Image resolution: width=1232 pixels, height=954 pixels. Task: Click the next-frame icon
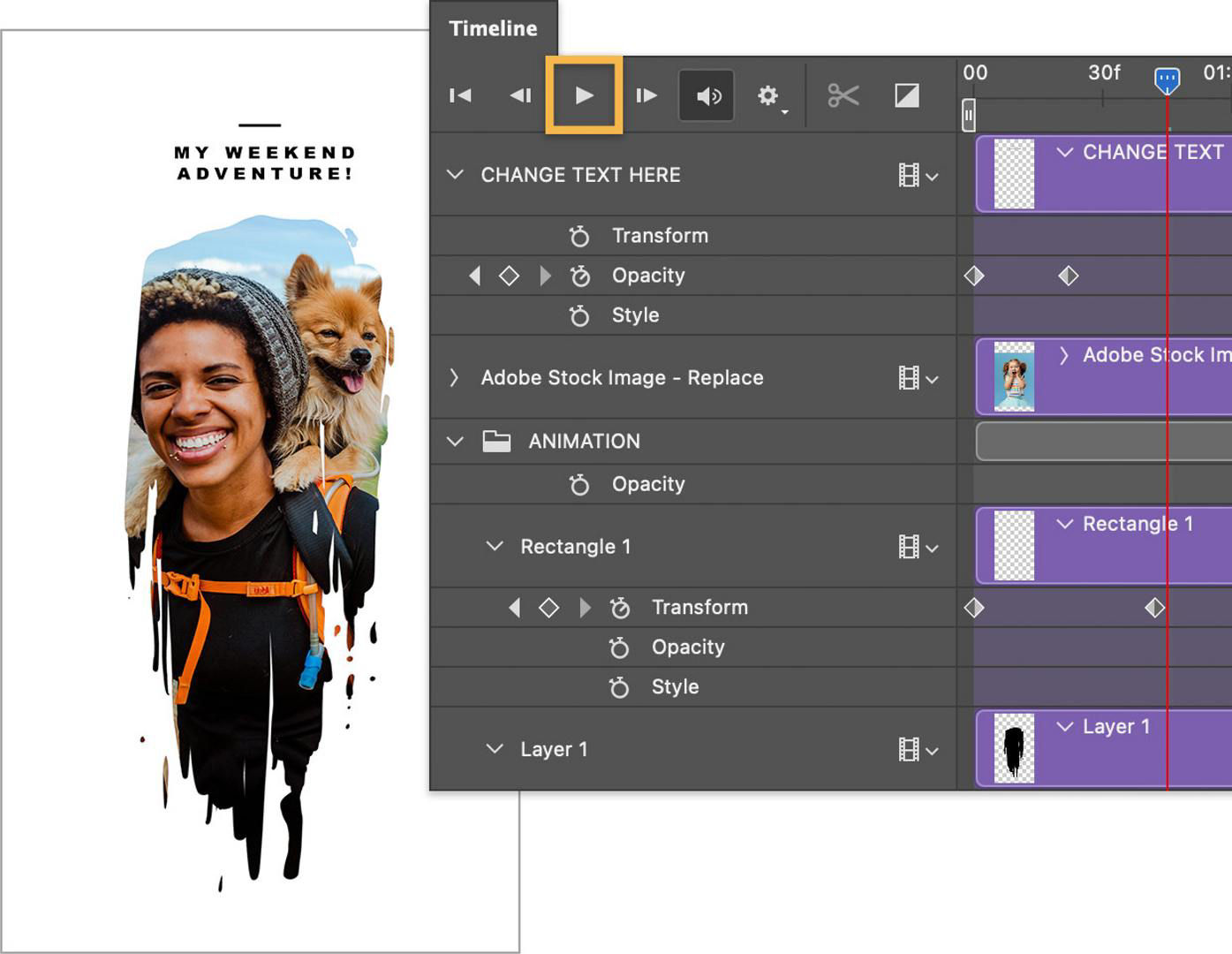click(x=646, y=95)
